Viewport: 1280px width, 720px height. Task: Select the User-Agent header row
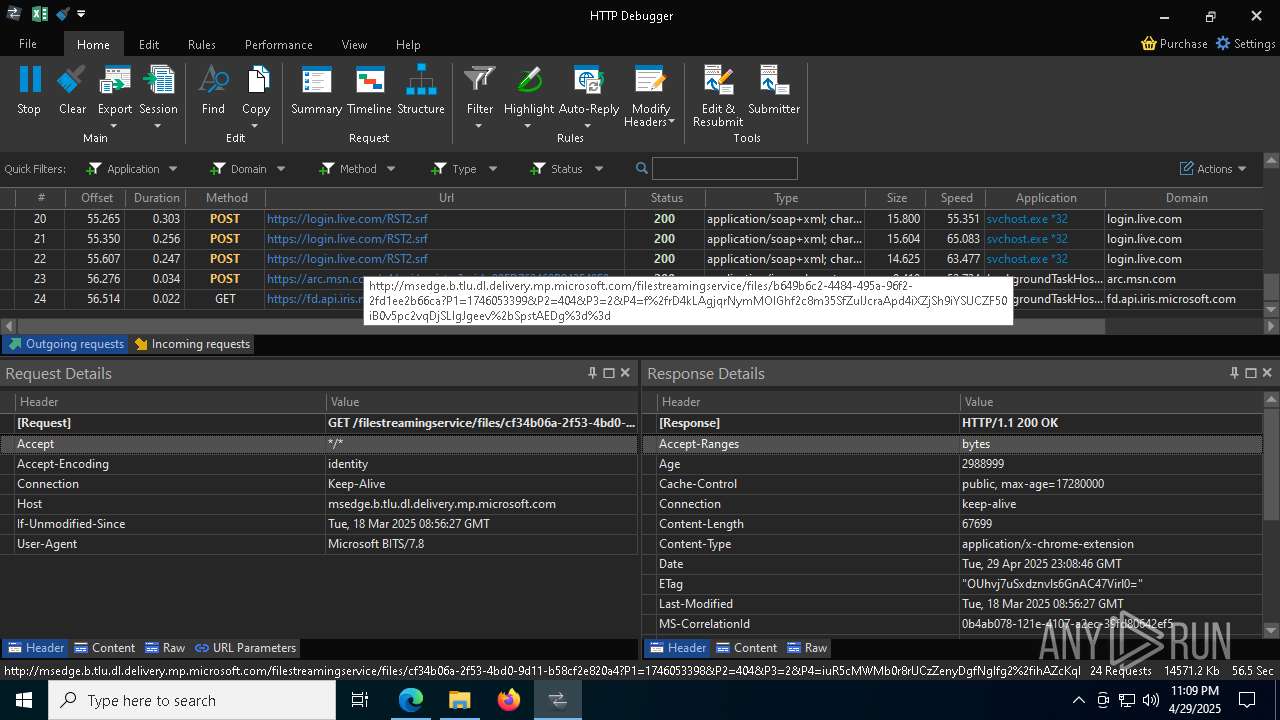[x=319, y=544]
